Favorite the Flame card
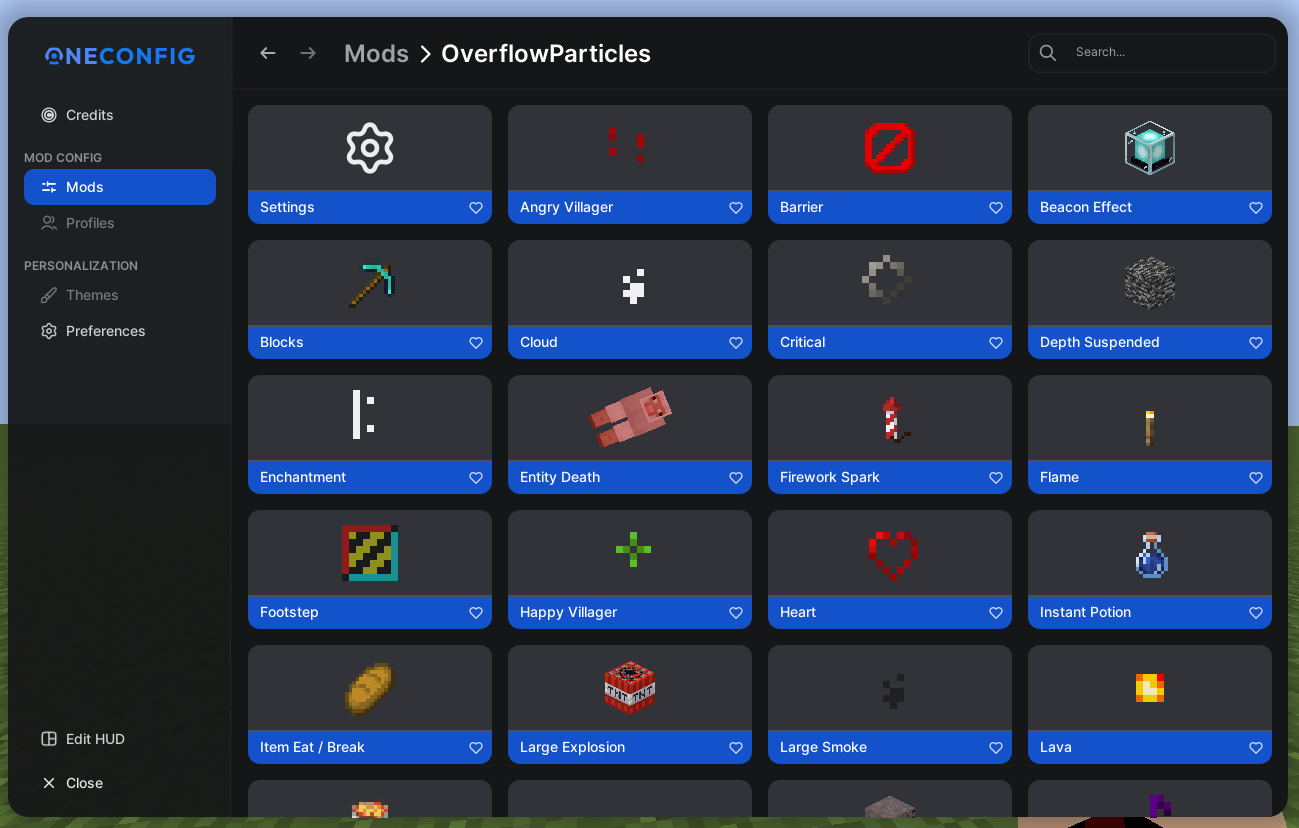Screen dimensions: 1299x828 click(x=1256, y=478)
